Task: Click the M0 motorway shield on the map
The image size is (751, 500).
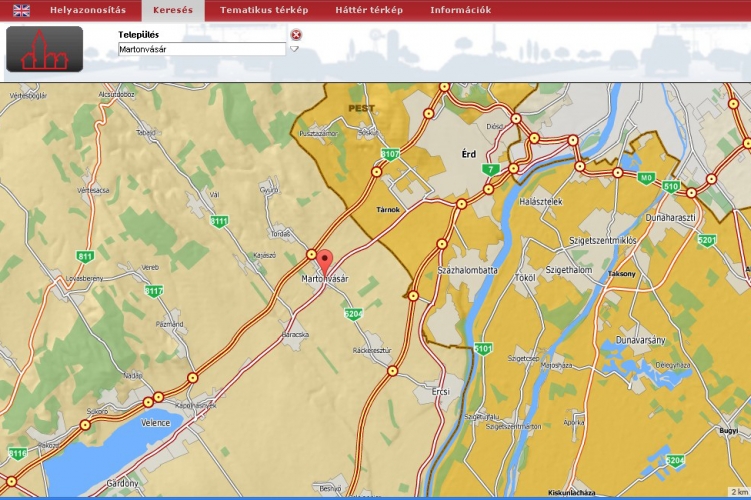Action: point(646,178)
